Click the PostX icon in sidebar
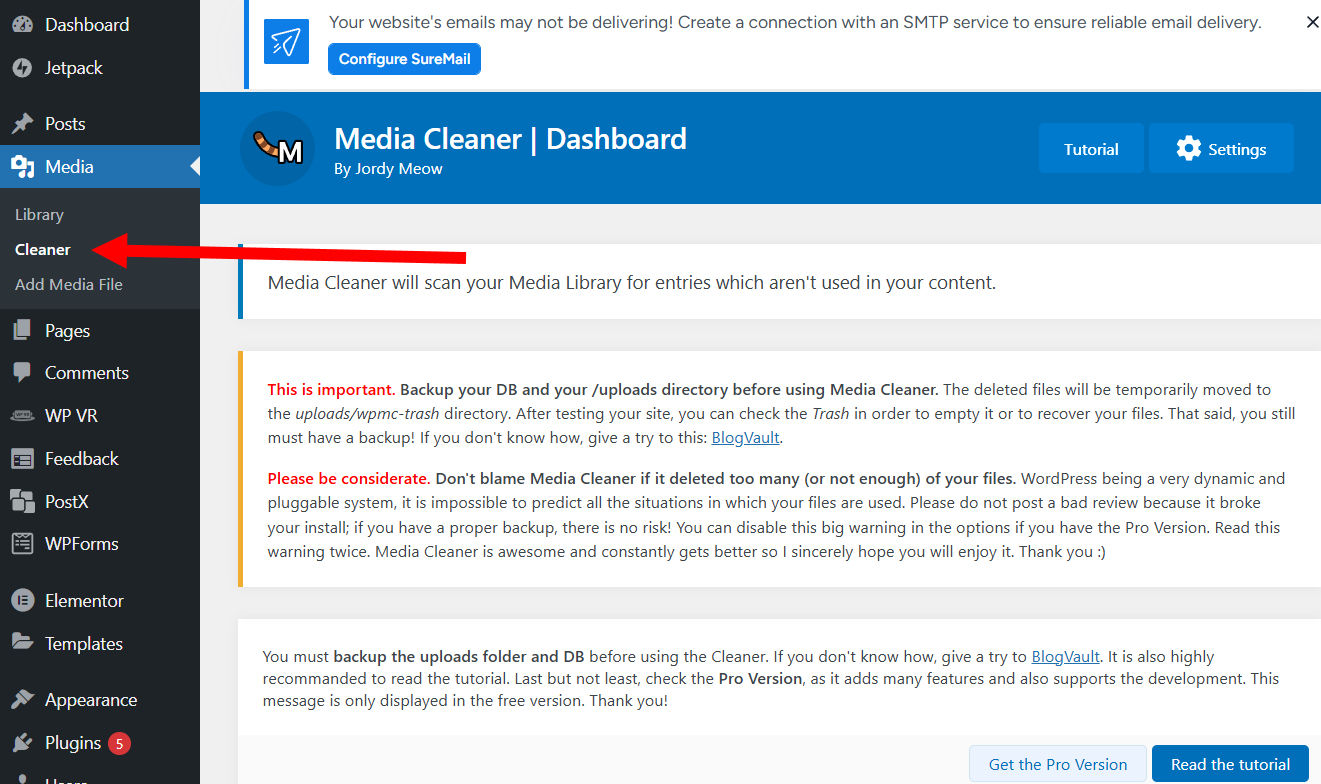Viewport: 1321px width, 784px height. (x=22, y=502)
